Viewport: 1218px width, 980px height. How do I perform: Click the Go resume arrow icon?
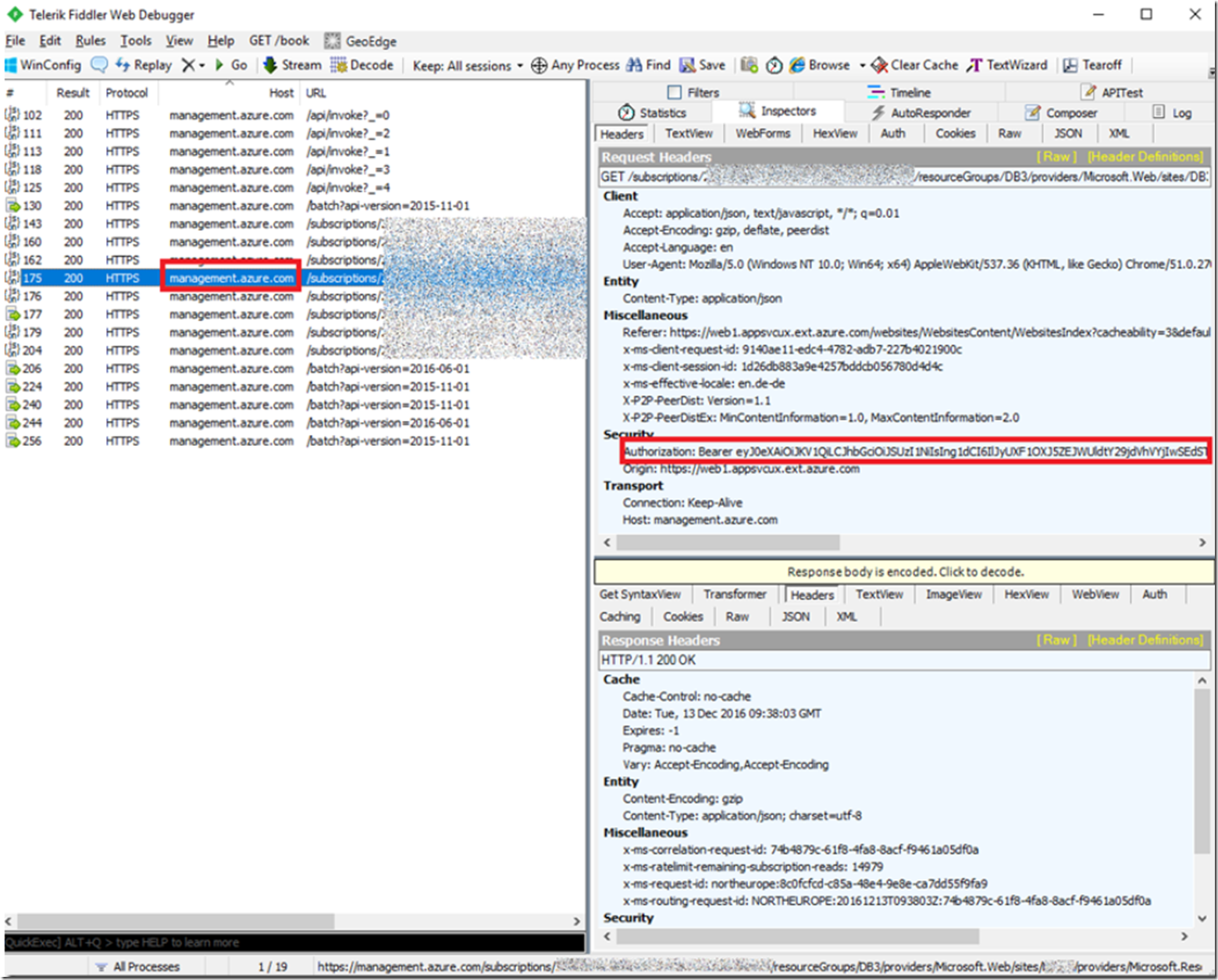(219, 65)
